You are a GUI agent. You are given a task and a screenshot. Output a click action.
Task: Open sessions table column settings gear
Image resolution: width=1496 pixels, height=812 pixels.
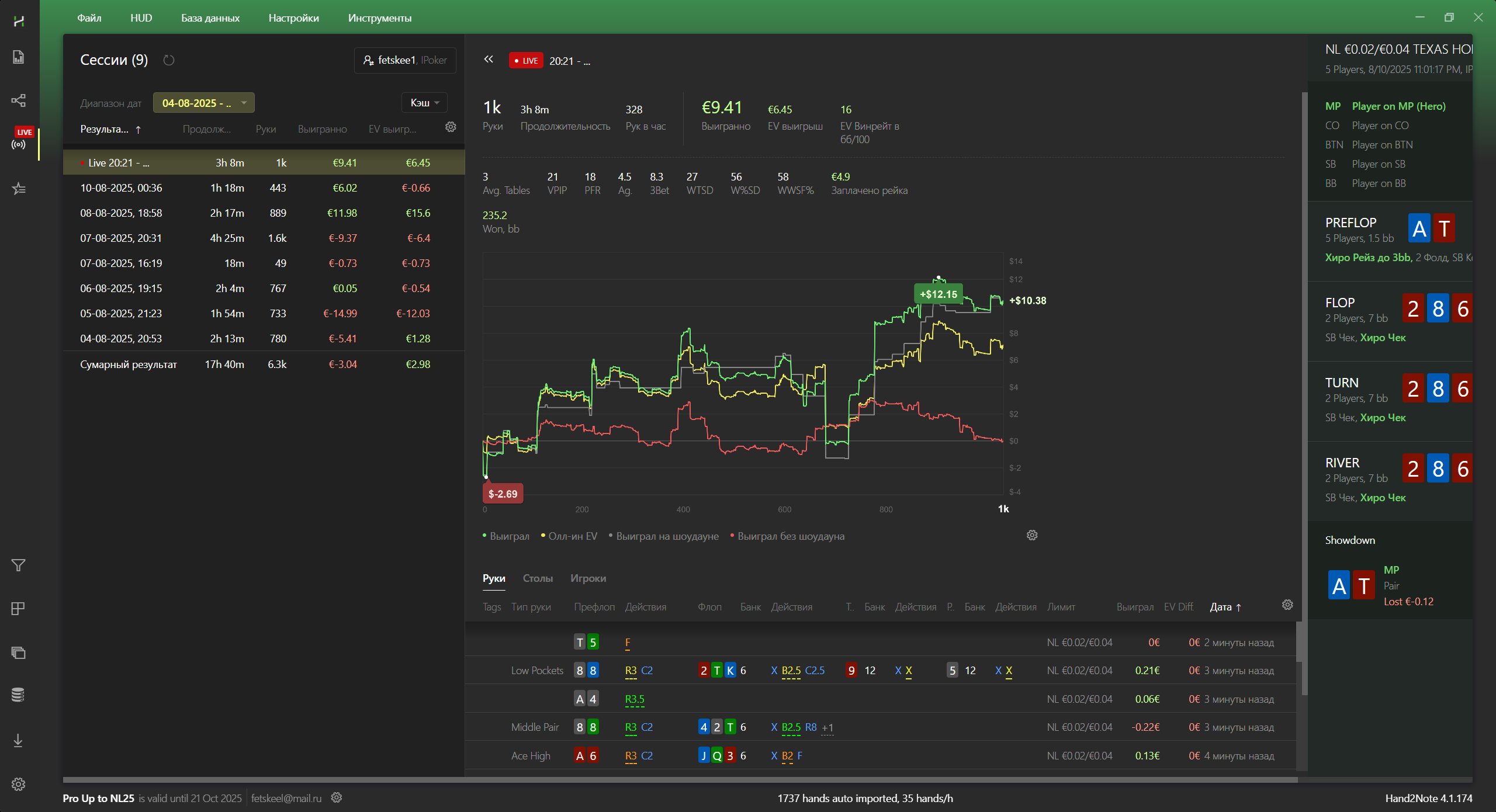[x=451, y=127]
